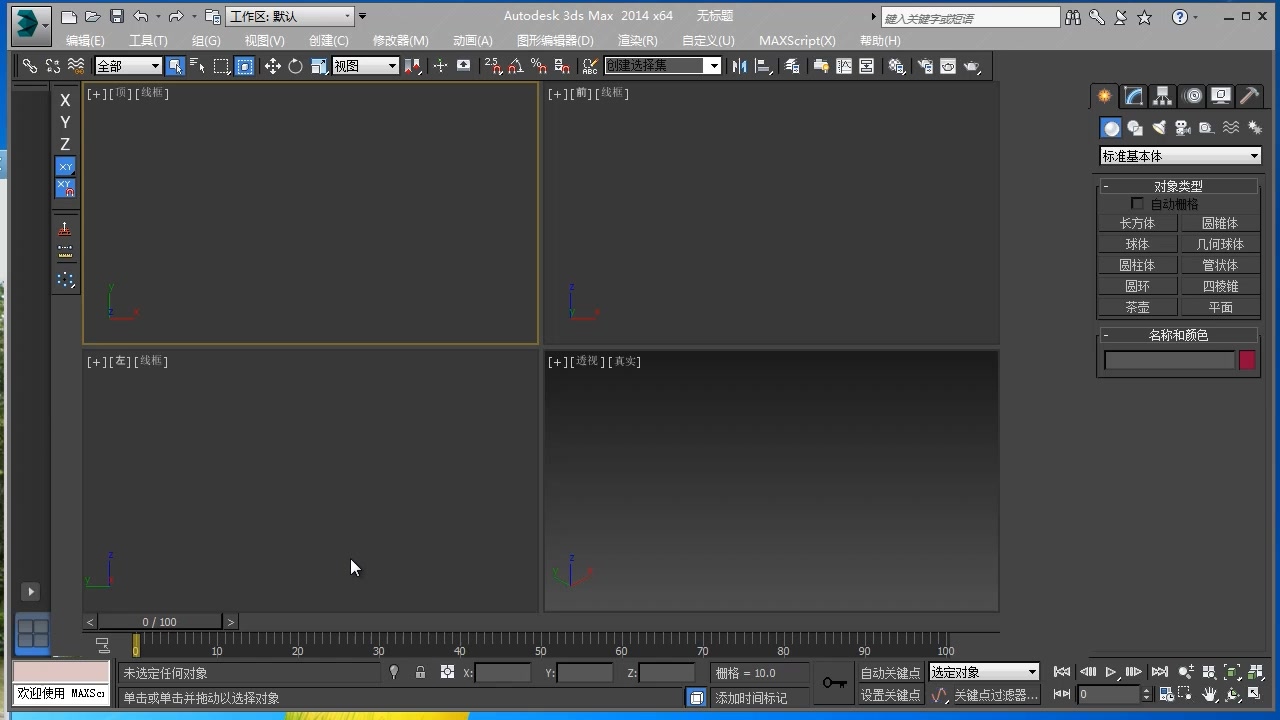
Task: Choose the Select and Scale tool
Action: 319,66
